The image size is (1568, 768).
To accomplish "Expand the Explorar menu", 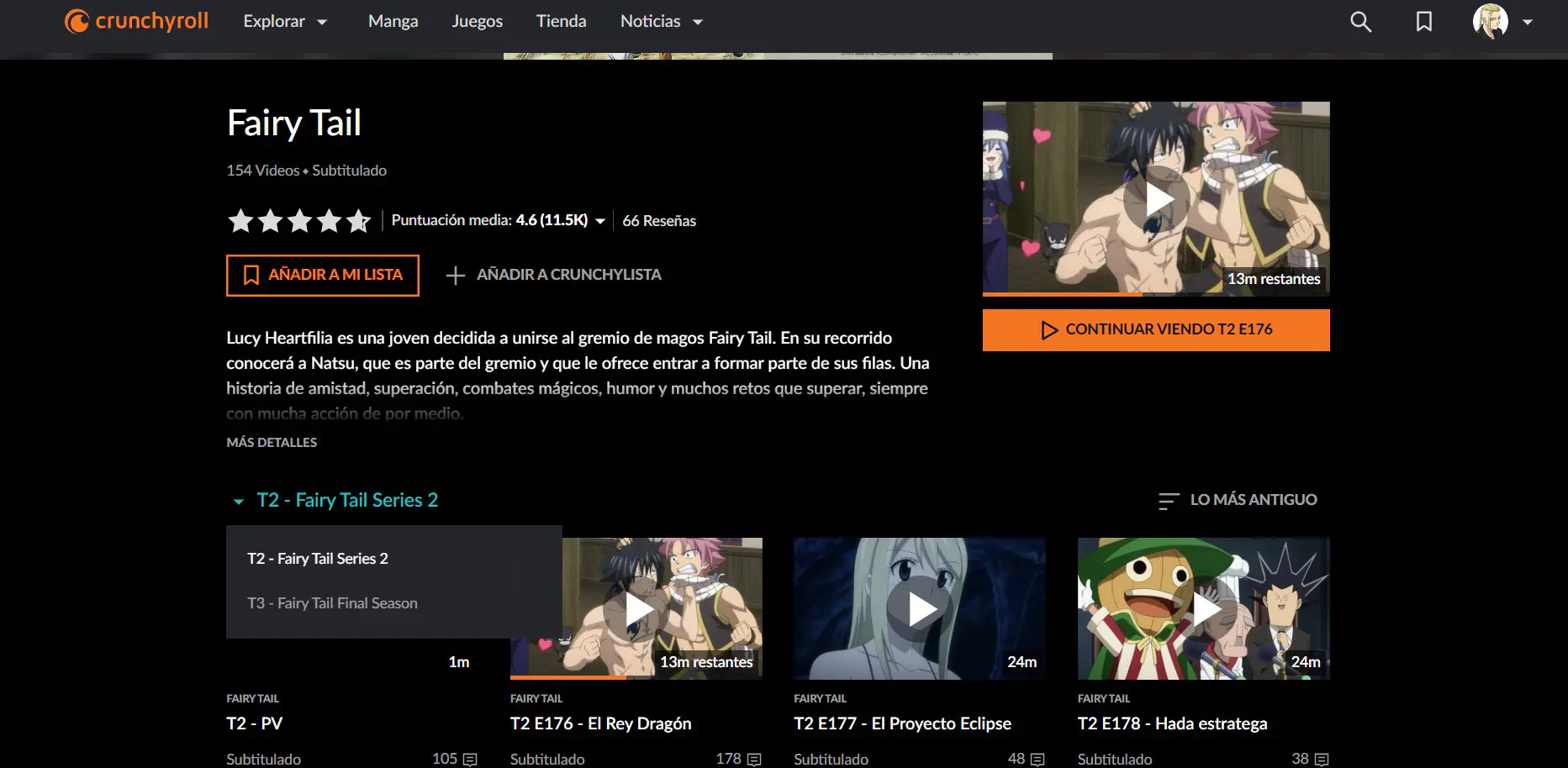I will point(285,21).
